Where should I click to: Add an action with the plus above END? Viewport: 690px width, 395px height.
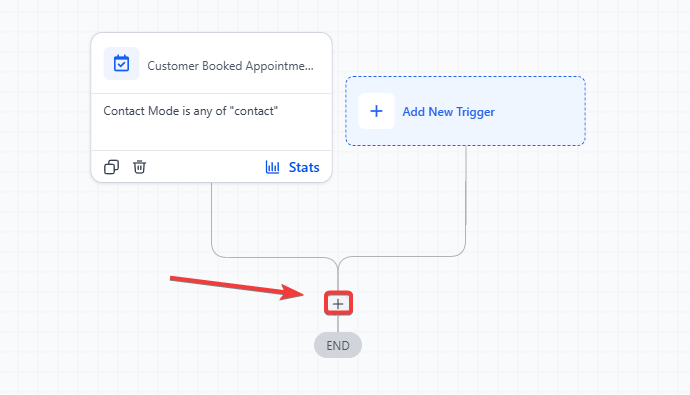[338, 304]
